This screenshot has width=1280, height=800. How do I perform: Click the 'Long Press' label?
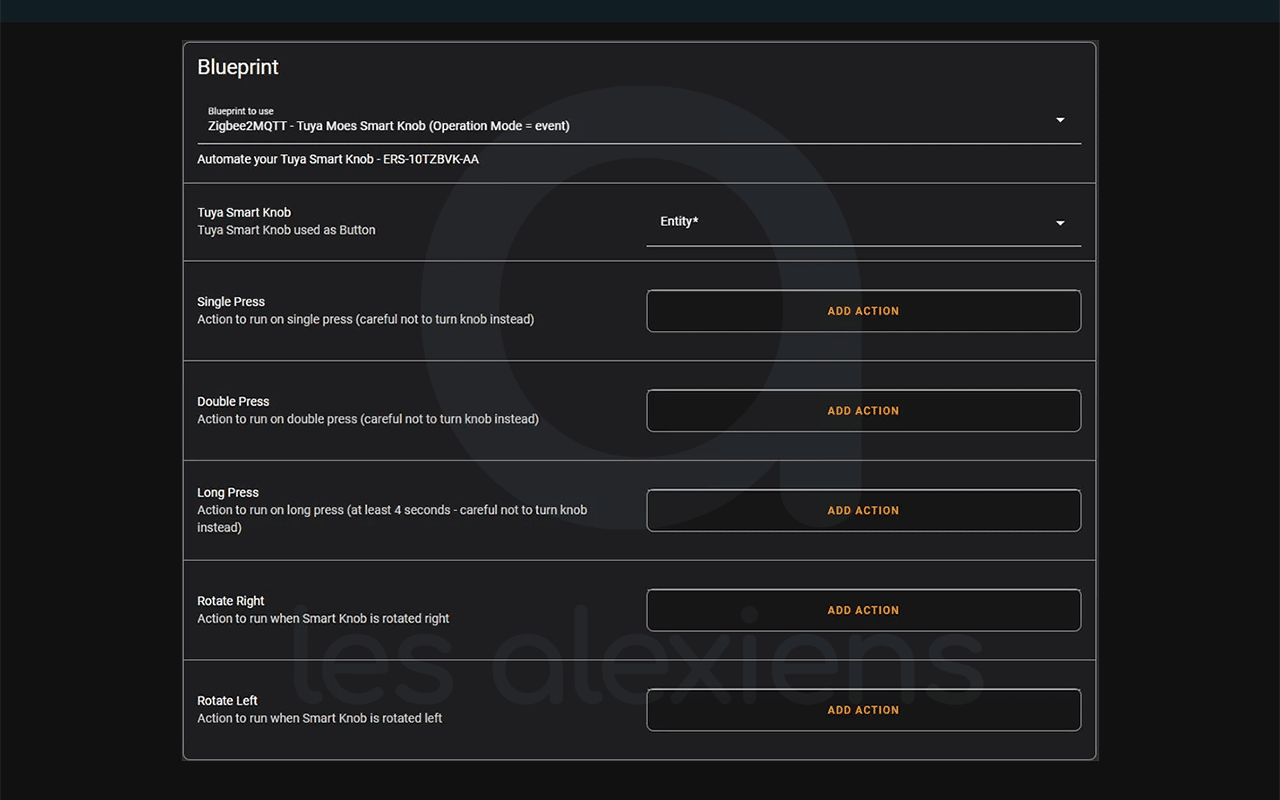click(228, 492)
